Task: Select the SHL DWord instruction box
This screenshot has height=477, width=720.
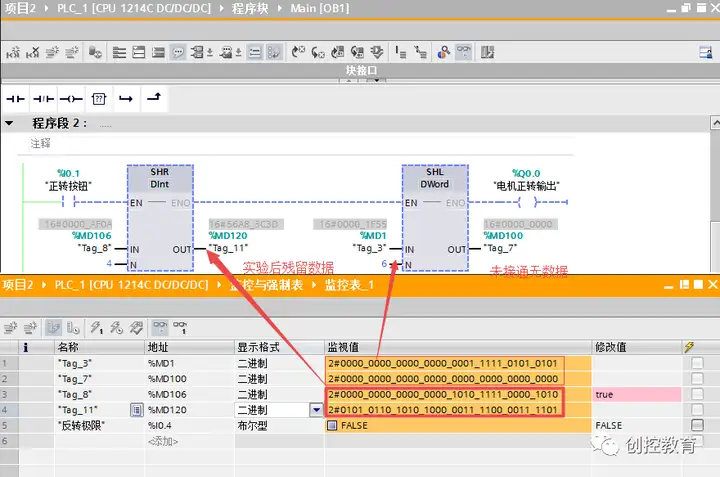Action: 435,218
